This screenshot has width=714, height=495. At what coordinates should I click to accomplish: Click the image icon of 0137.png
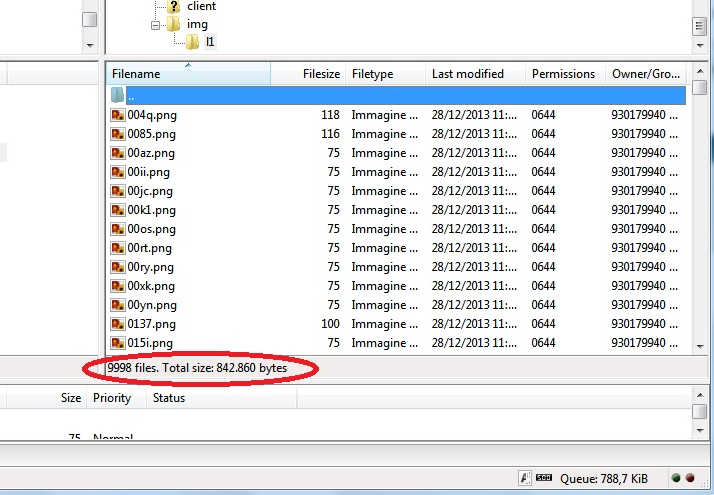pos(118,324)
